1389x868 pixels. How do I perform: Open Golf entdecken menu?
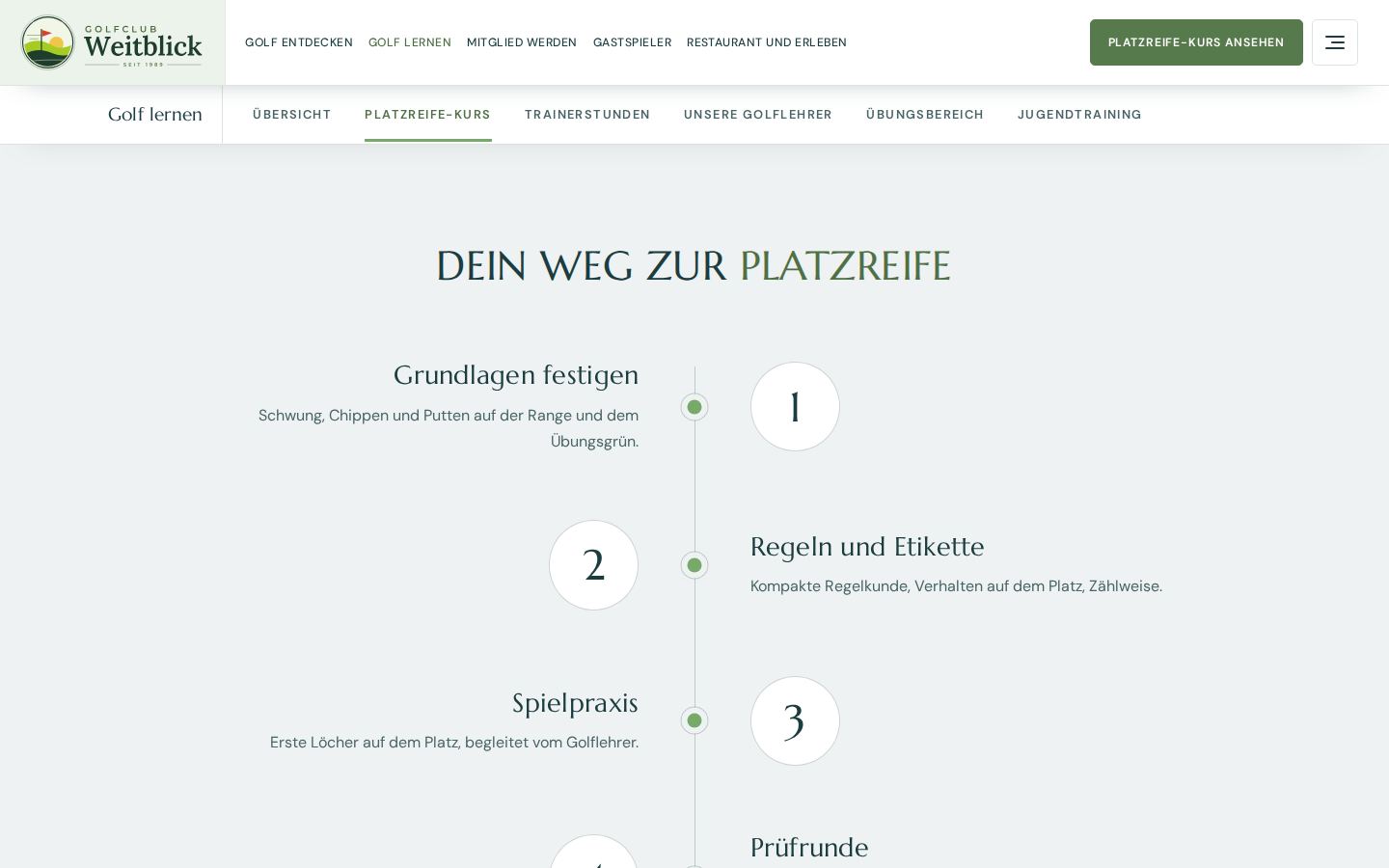click(x=299, y=42)
